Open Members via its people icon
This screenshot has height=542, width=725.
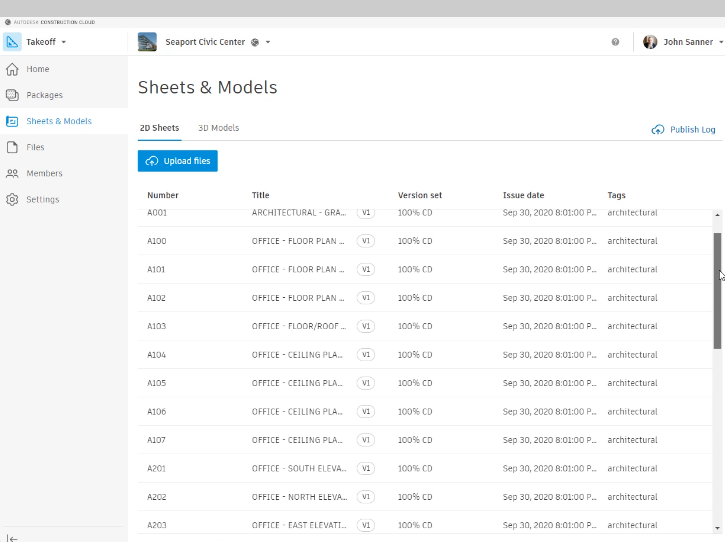pyautogui.click(x=12, y=173)
